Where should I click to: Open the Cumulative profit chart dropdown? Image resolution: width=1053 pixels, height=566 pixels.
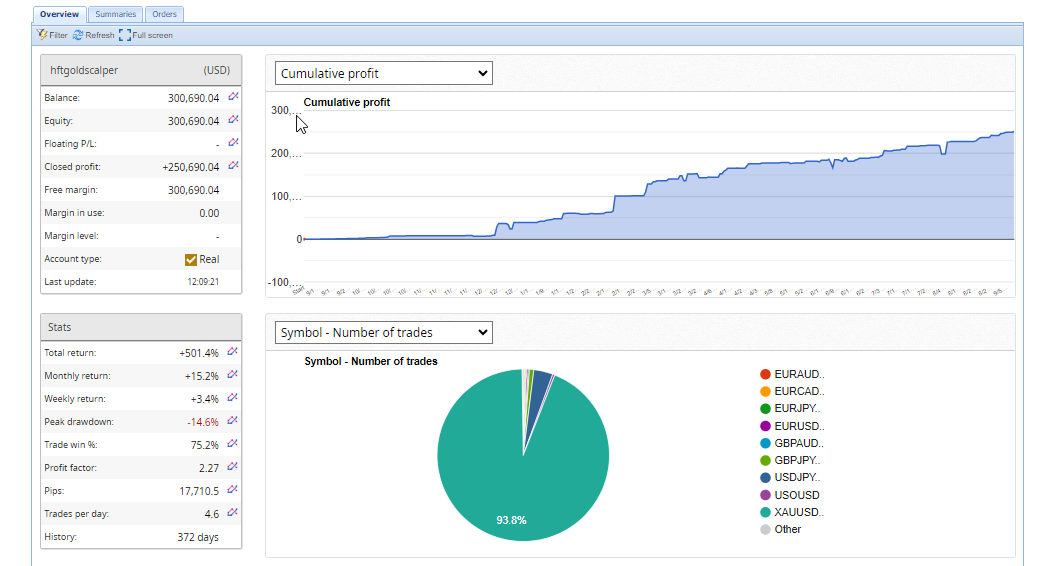384,73
